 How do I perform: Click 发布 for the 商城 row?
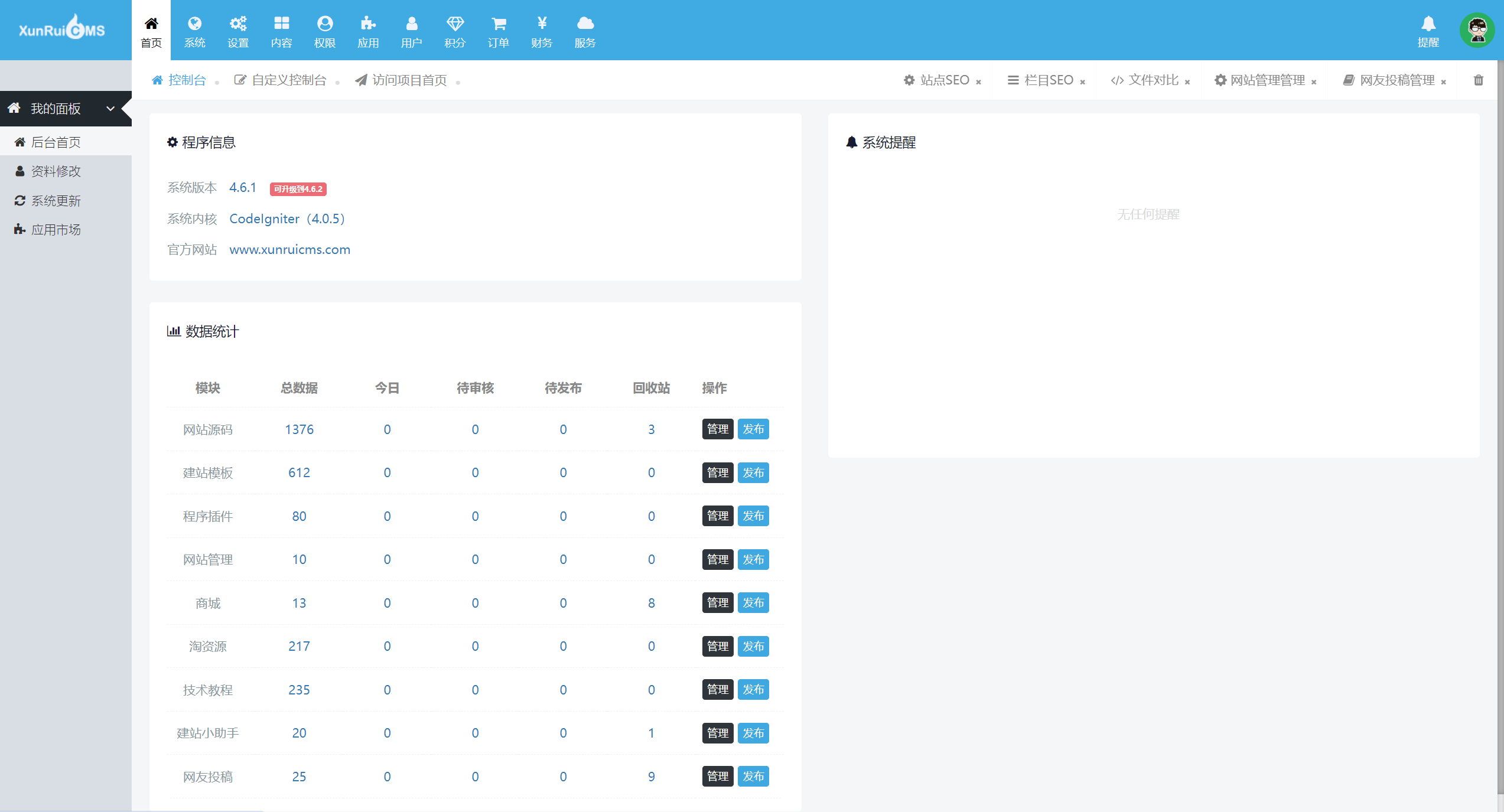[x=753, y=603]
